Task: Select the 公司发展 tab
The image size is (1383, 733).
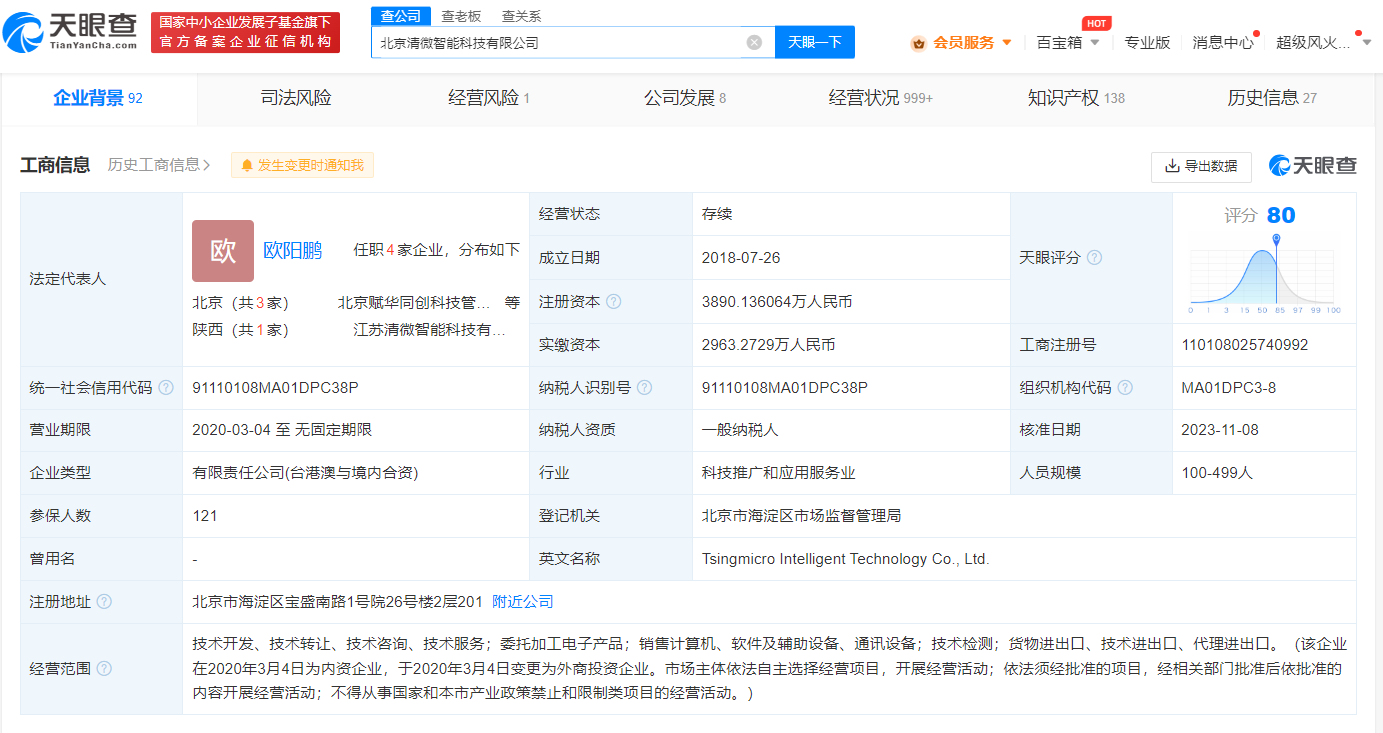Action: click(685, 98)
